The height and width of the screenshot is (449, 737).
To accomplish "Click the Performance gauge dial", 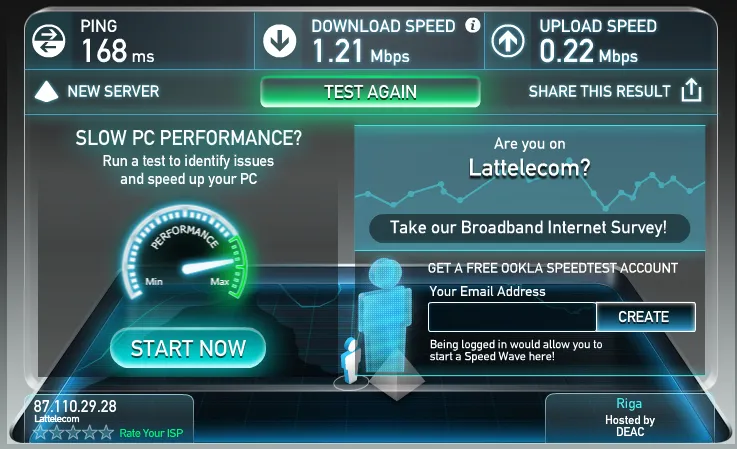I will tap(184, 253).
